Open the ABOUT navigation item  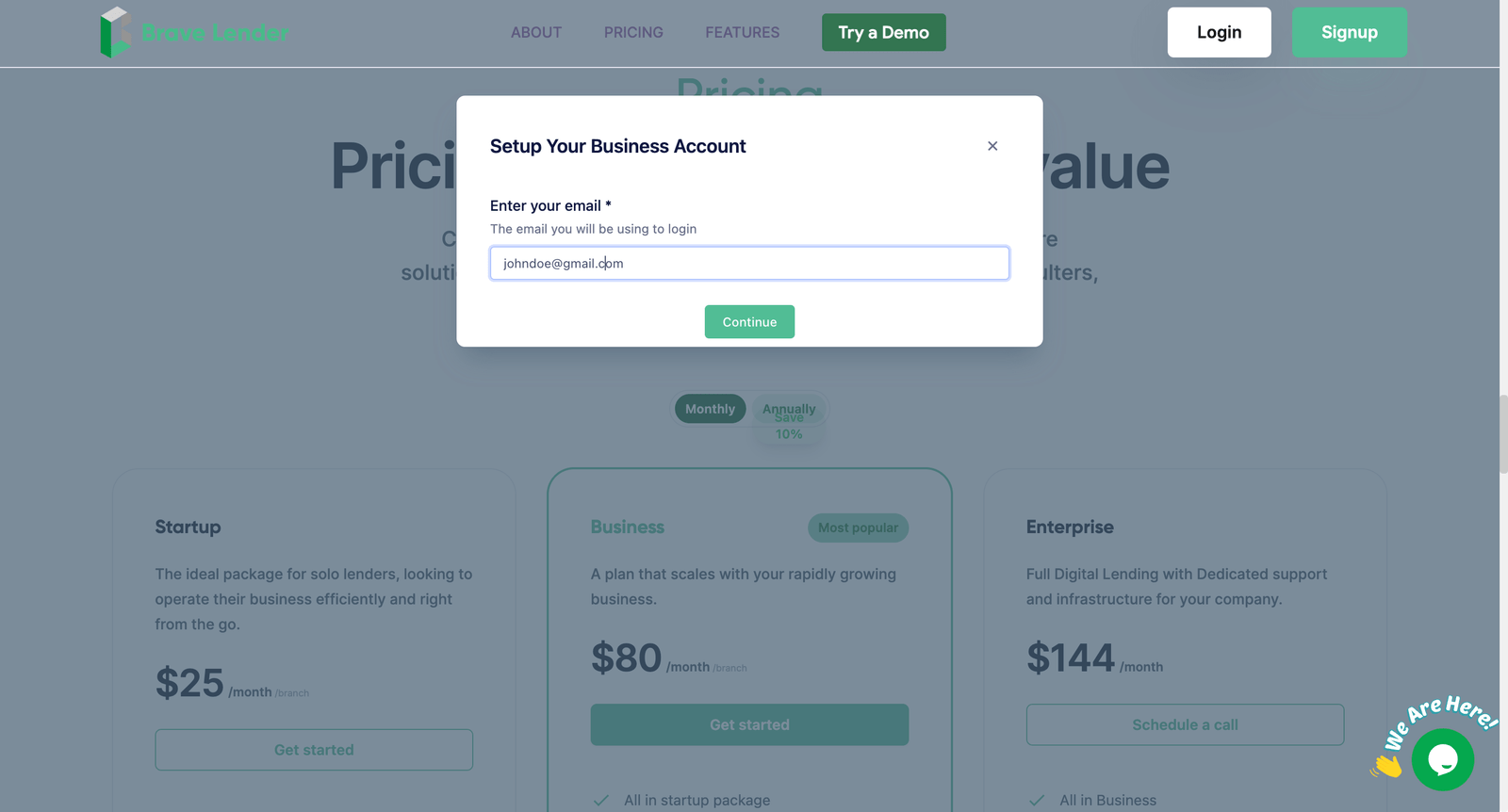(x=535, y=32)
